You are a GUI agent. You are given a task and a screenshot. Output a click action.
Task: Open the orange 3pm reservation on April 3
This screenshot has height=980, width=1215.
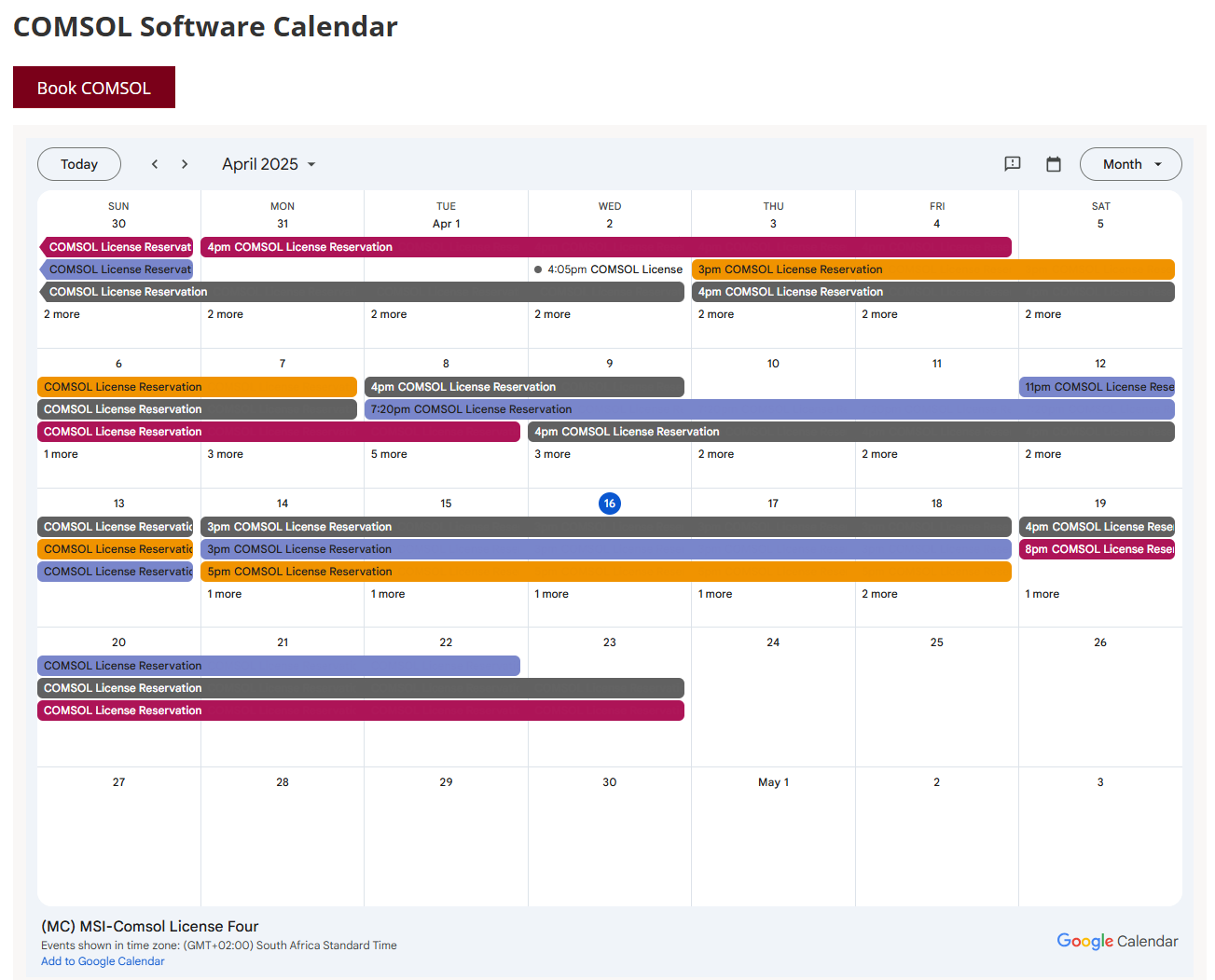pyautogui.click(x=932, y=269)
